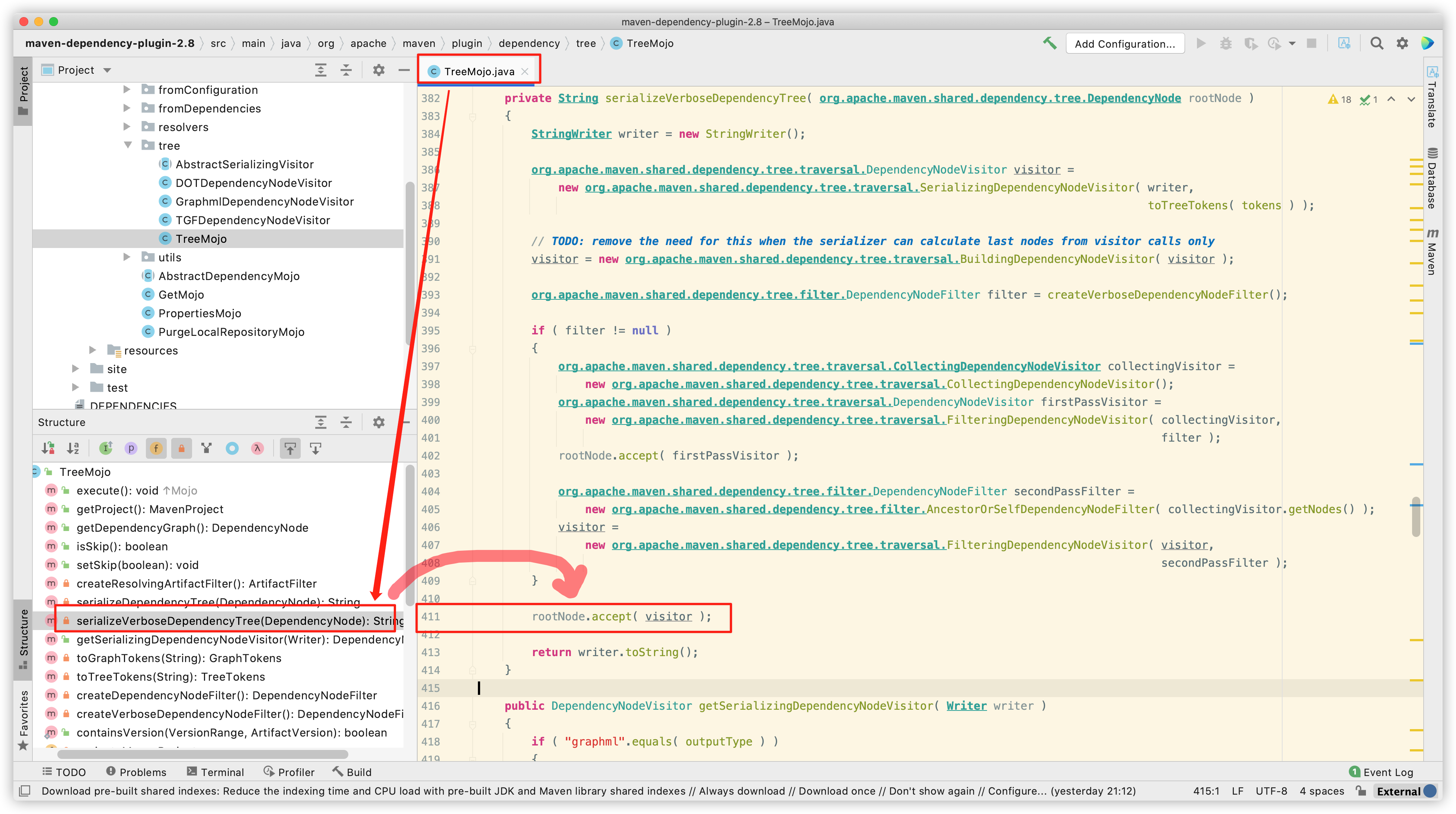Click the inherited members toggle icon
This screenshot has width=1456, height=814.
click(103, 449)
